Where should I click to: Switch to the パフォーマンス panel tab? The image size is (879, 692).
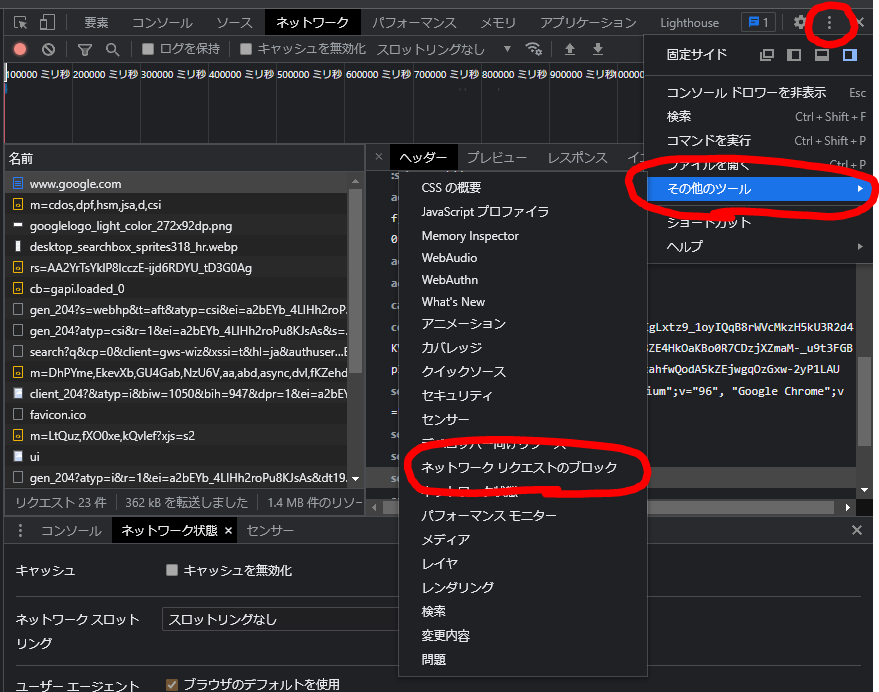click(x=414, y=22)
